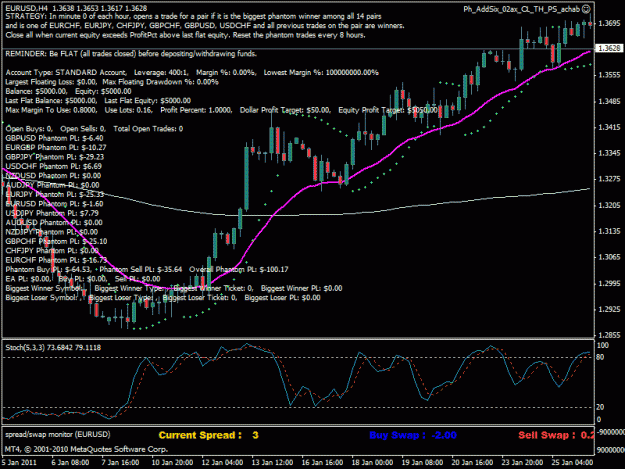Click the smiley face expert advisor icon

pyautogui.click(x=586, y=9)
